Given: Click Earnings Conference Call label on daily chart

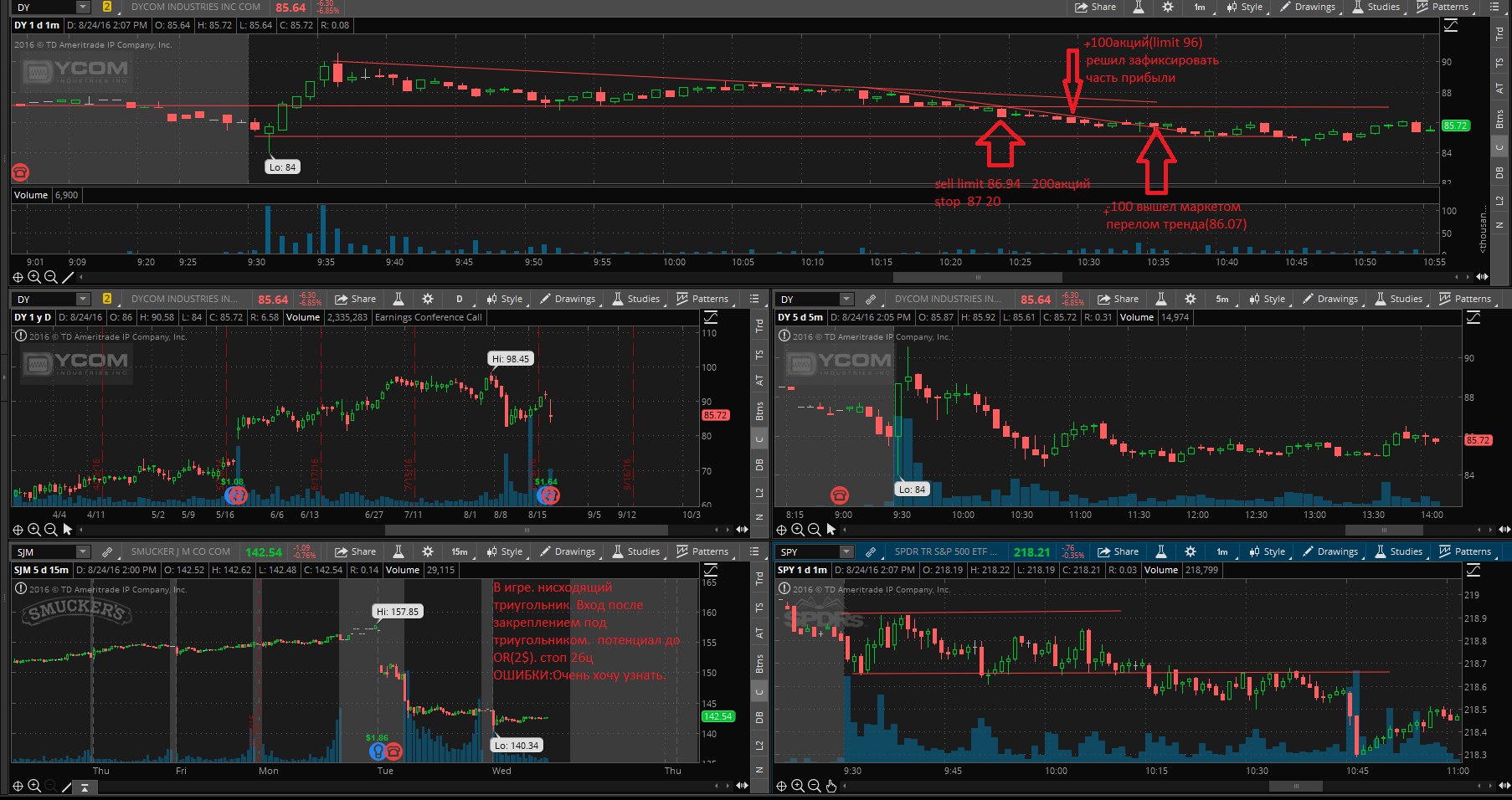Looking at the screenshot, I should 429,317.
